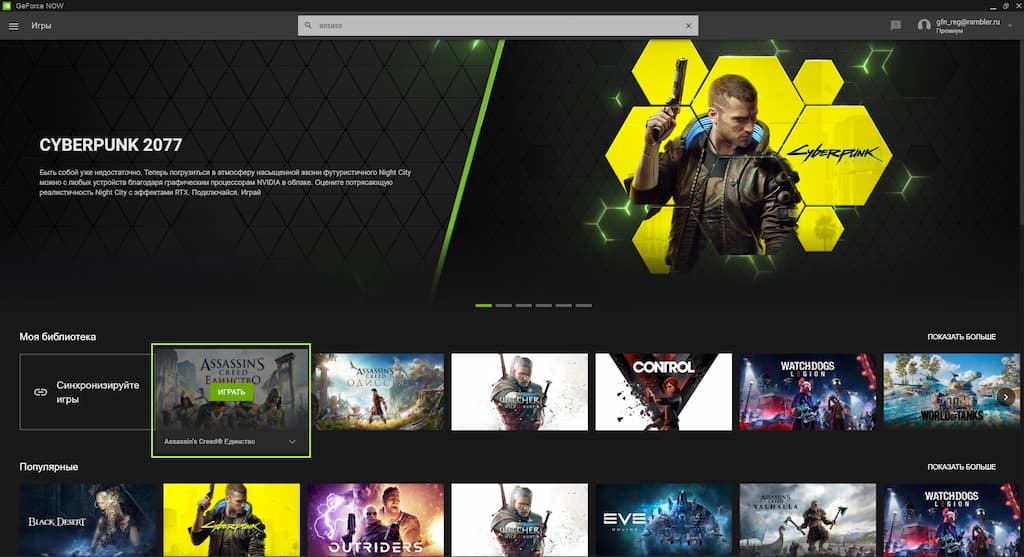
Task: Clear the search field with X
Action: click(688, 26)
